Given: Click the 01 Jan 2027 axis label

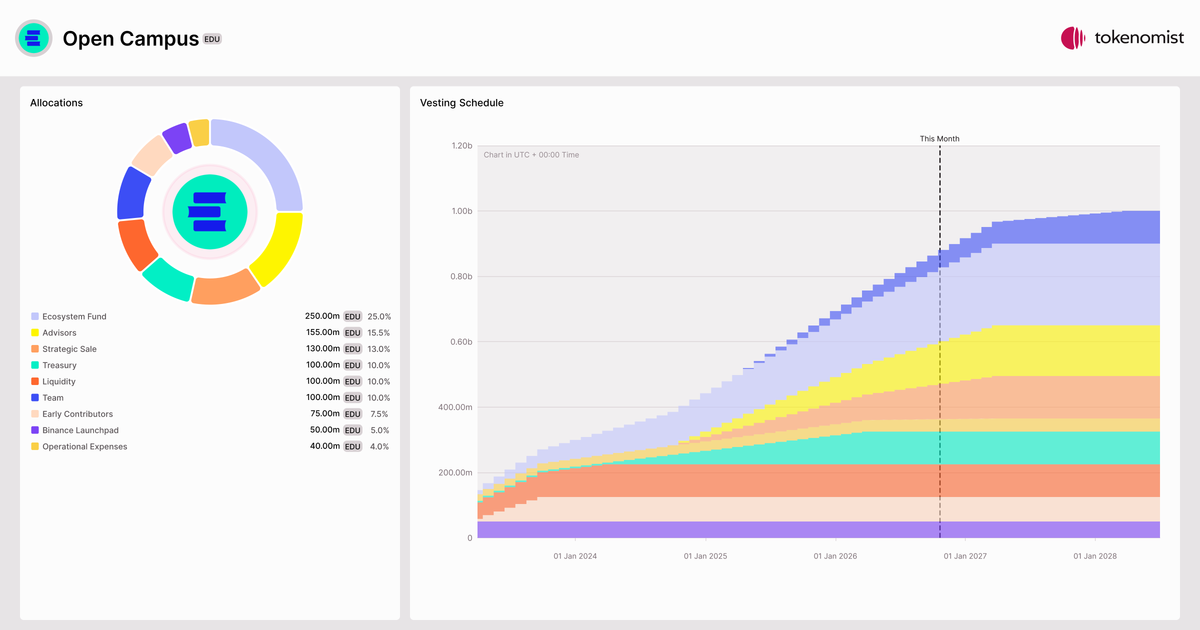Looking at the screenshot, I should click(x=965, y=555).
